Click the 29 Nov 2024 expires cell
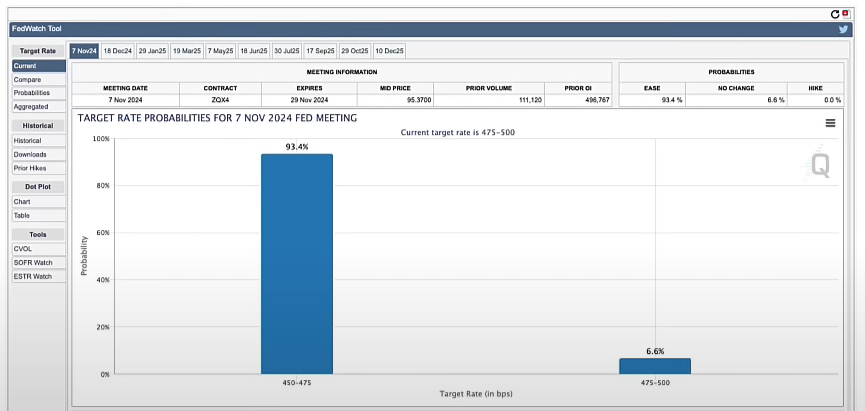The height and width of the screenshot is (411, 865). pos(309,100)
